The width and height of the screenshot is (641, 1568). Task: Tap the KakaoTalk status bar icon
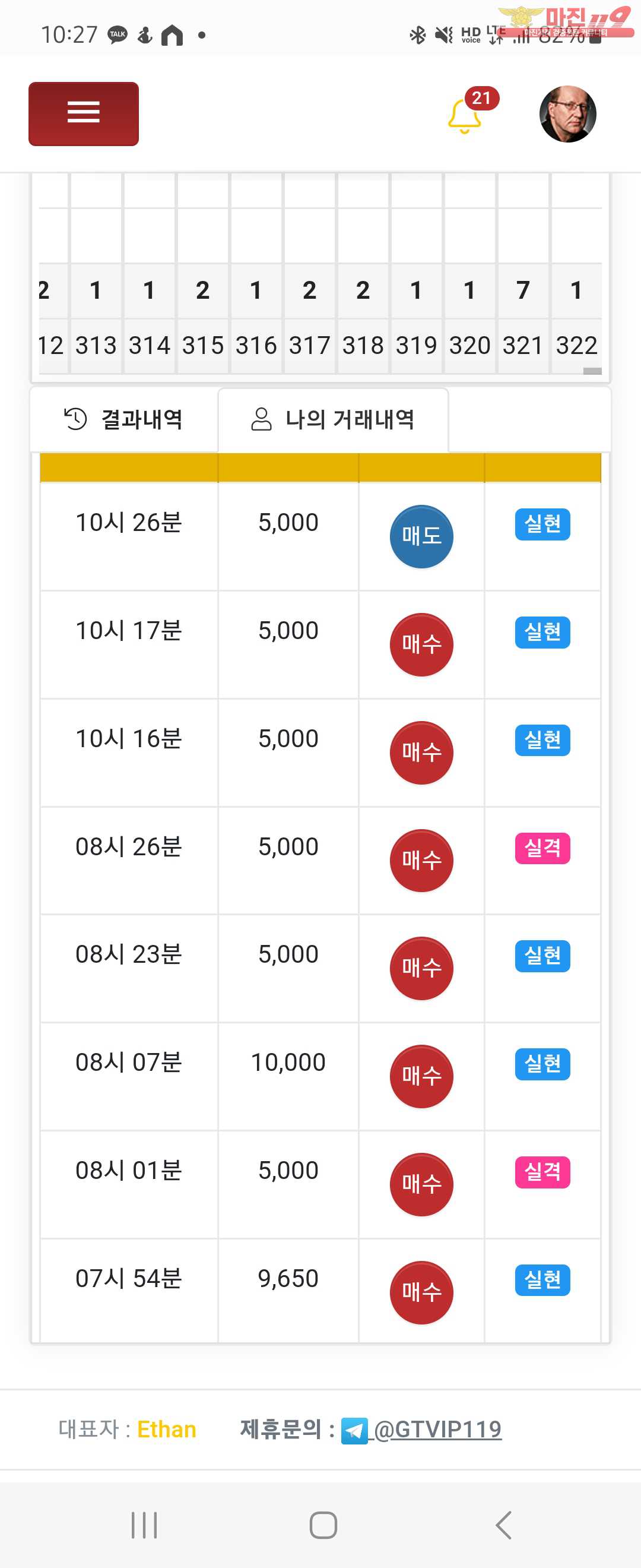coord(118,34)
